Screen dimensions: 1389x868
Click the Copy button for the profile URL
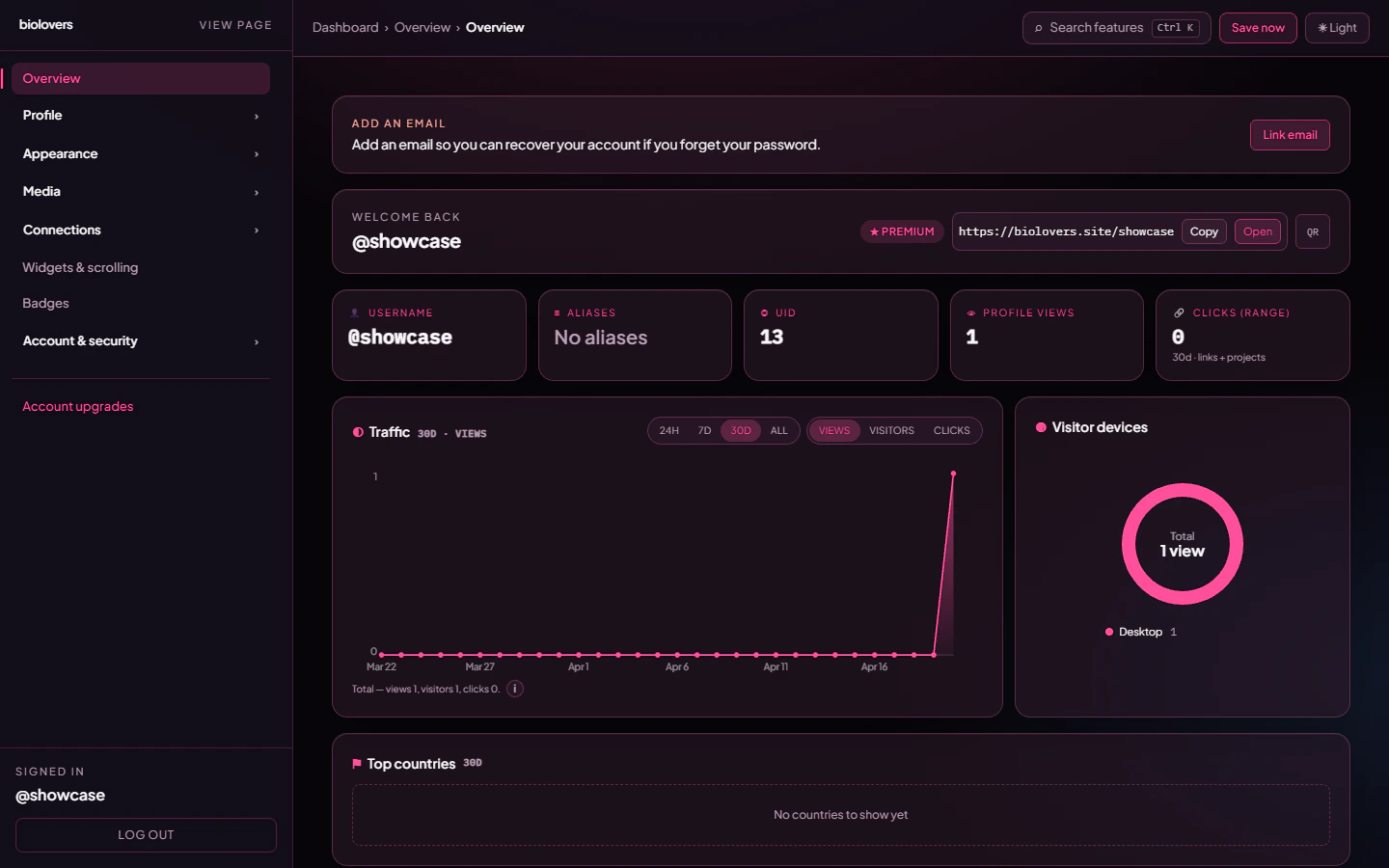point(1204,231)
